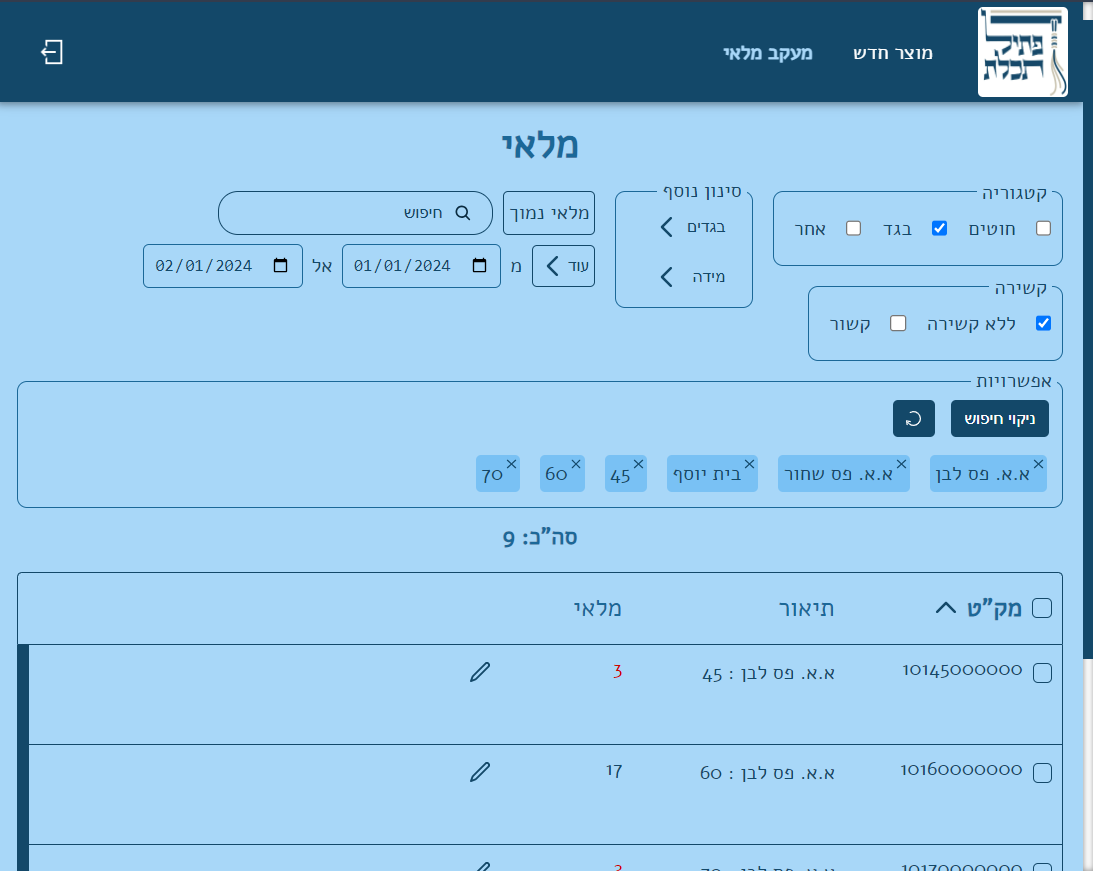The height and width of the screenshot is (871, 1093).
Task: Check the קשור checkbox
Action: pyautogui.click(x=898, y=323)
